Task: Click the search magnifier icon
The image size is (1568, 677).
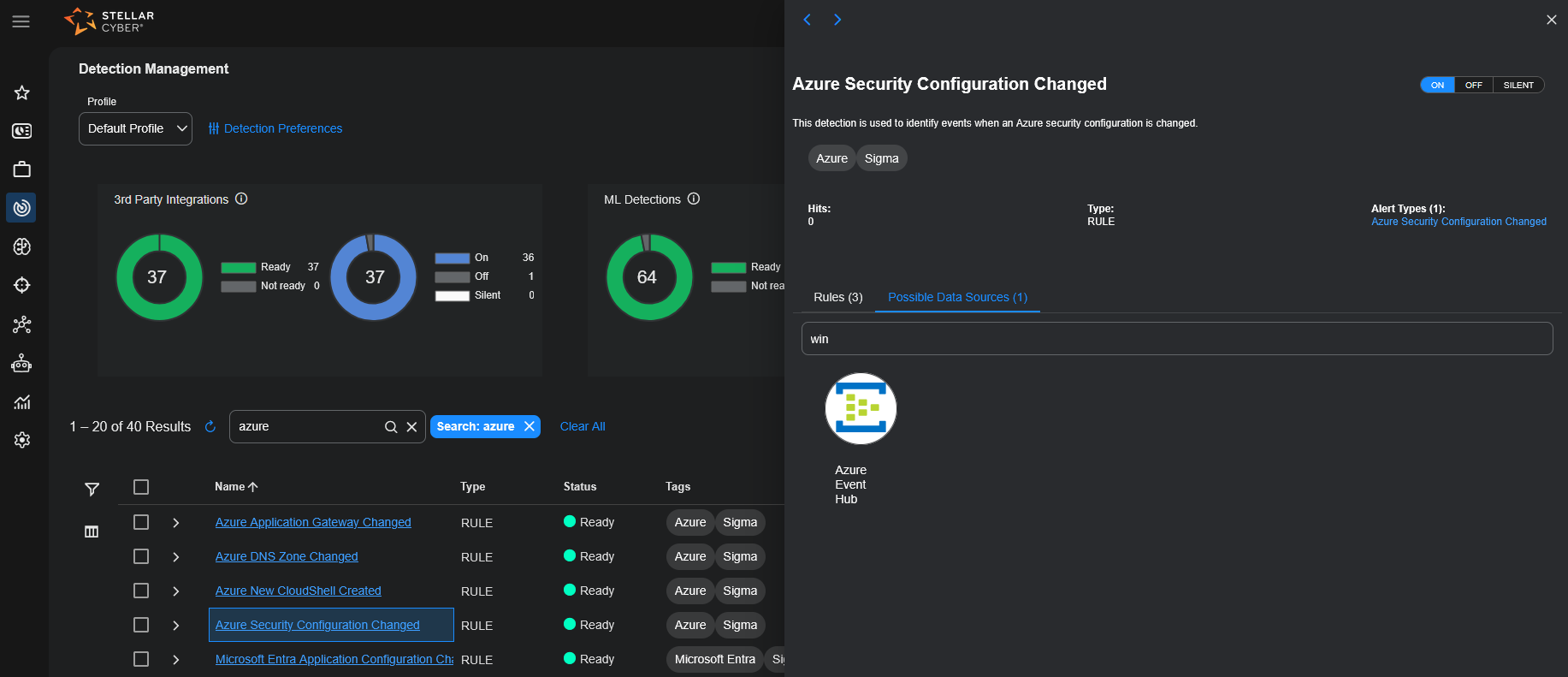Action: click(x=391, y=427)
